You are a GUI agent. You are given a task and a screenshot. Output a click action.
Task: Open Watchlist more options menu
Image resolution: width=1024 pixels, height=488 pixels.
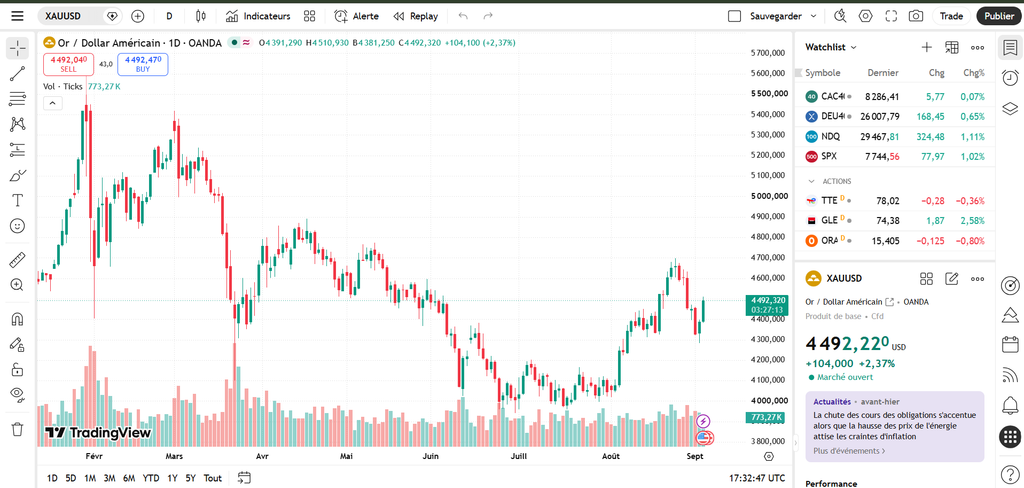pyautogui.click(x=977, y=47)
